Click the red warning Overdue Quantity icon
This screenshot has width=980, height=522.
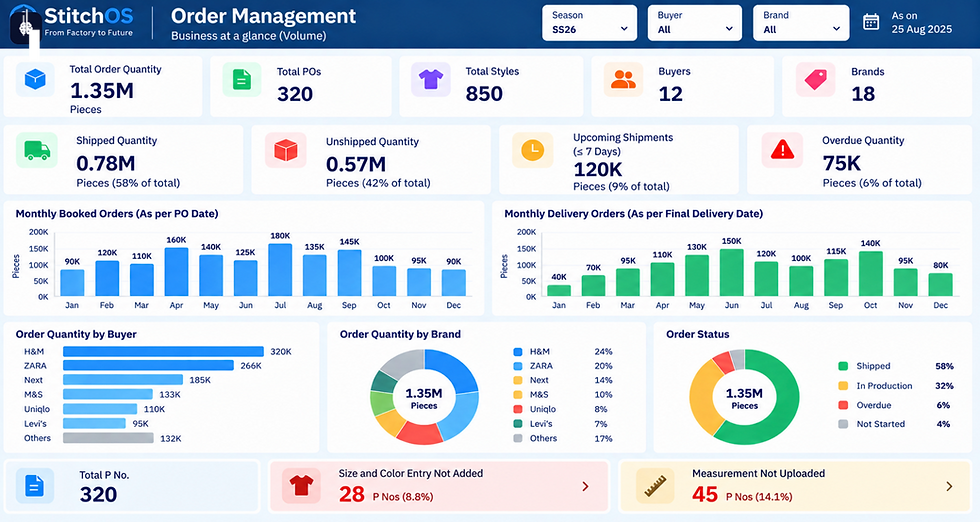tap(782, 150)
